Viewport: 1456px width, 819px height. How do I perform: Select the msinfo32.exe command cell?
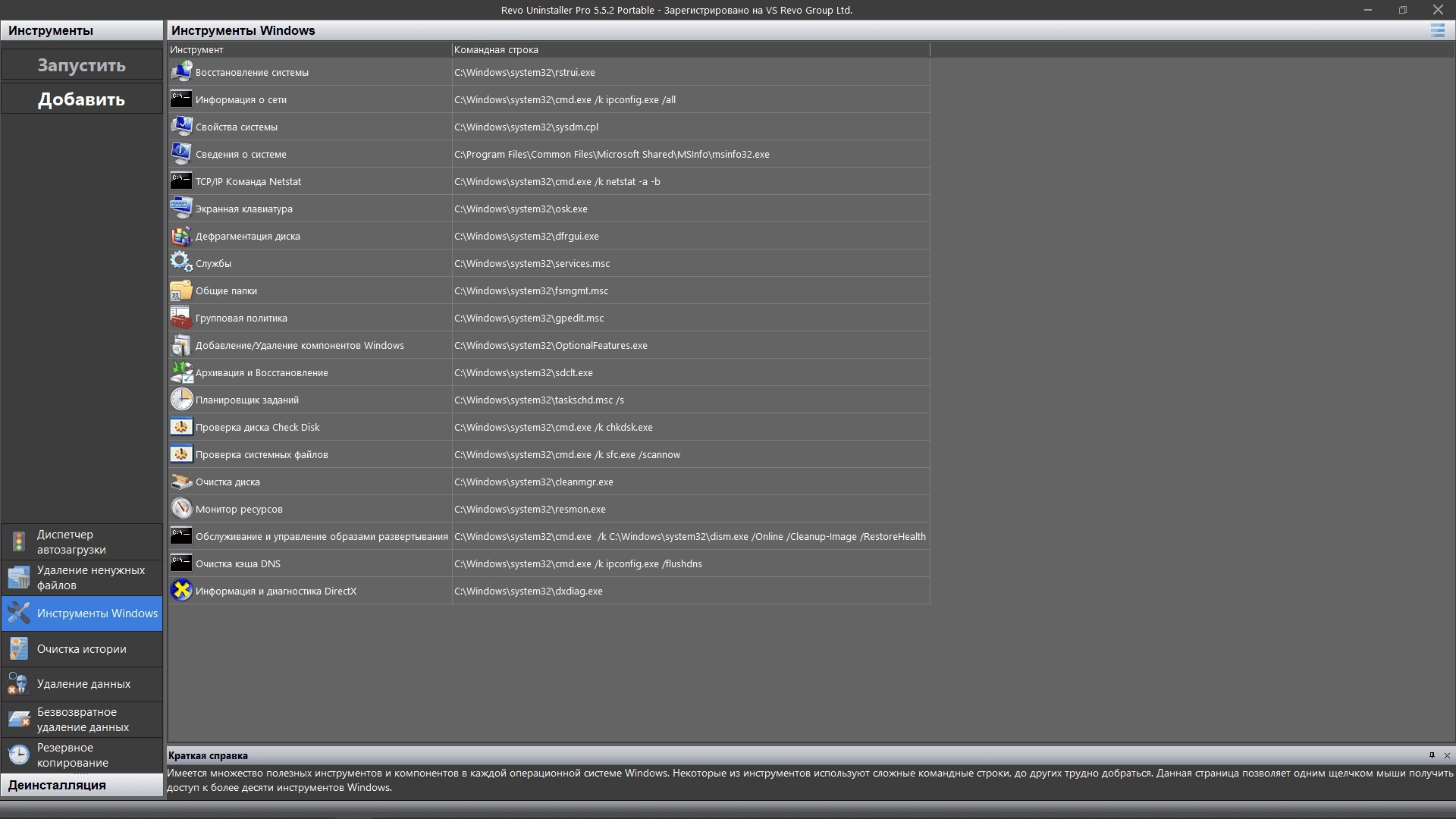pos(691,154)
